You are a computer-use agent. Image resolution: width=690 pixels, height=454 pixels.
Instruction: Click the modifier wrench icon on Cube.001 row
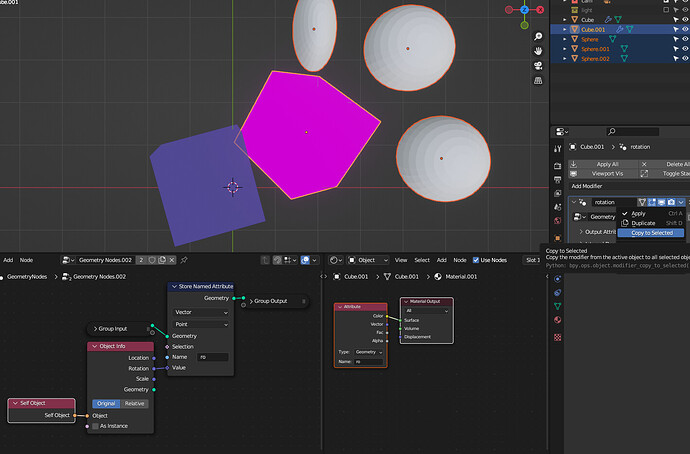[x=620, y=29]
